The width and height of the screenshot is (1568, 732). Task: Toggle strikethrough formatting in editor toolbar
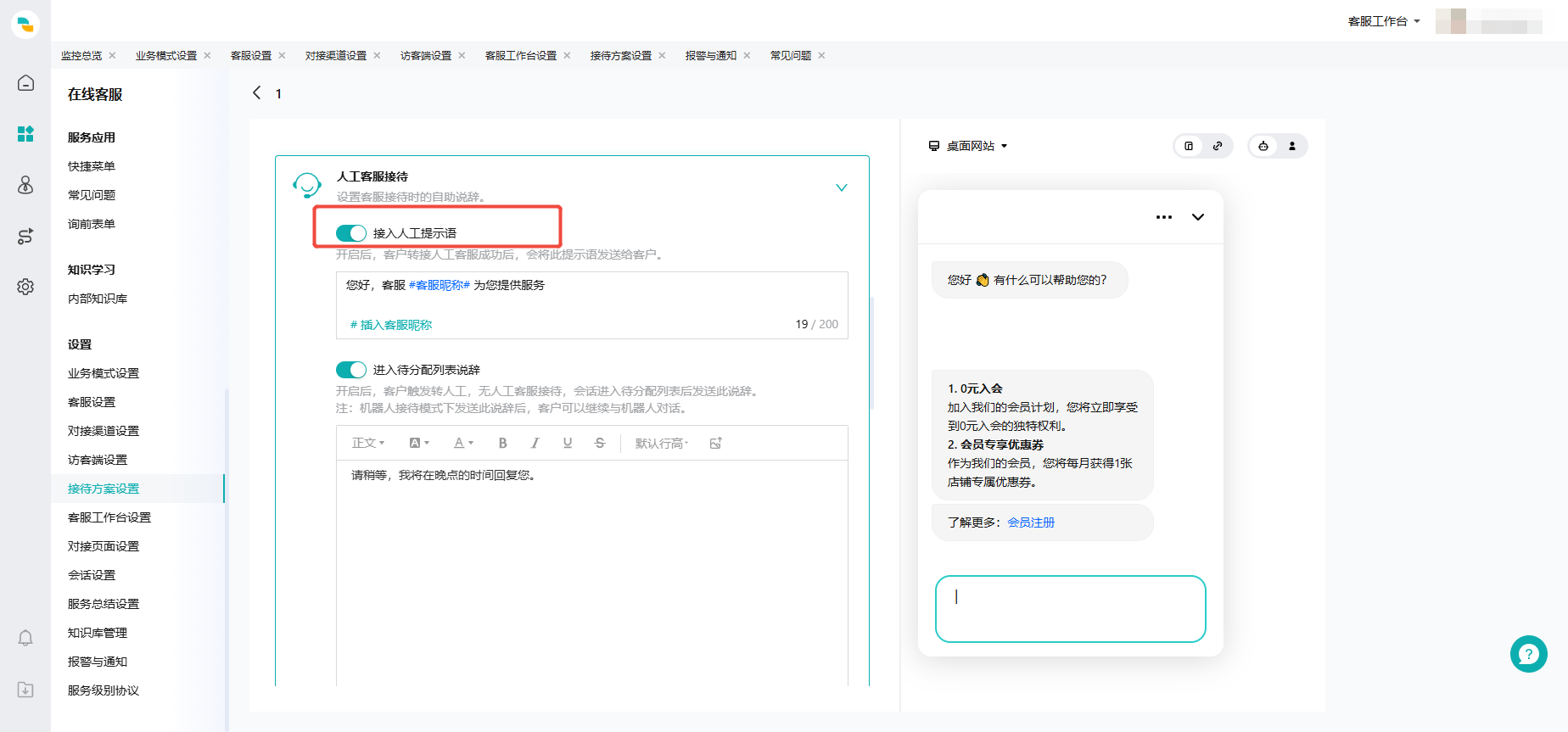[x=600, y=443]
